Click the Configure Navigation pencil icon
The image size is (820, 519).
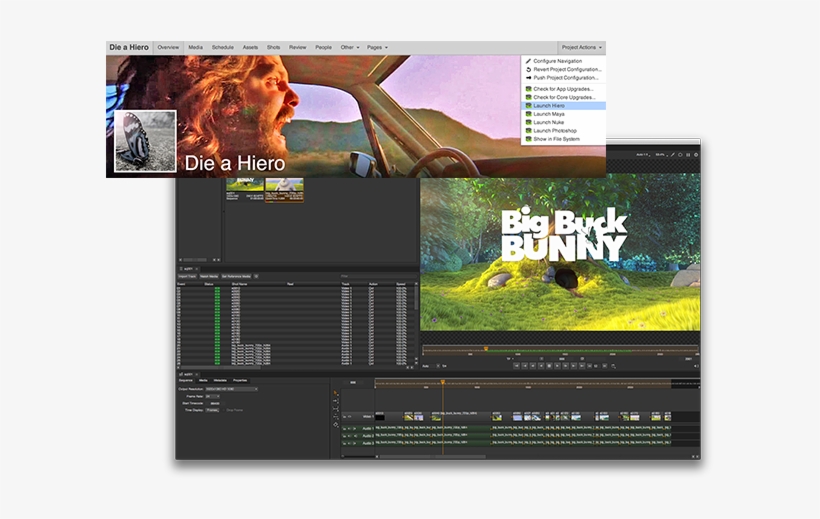528,61
